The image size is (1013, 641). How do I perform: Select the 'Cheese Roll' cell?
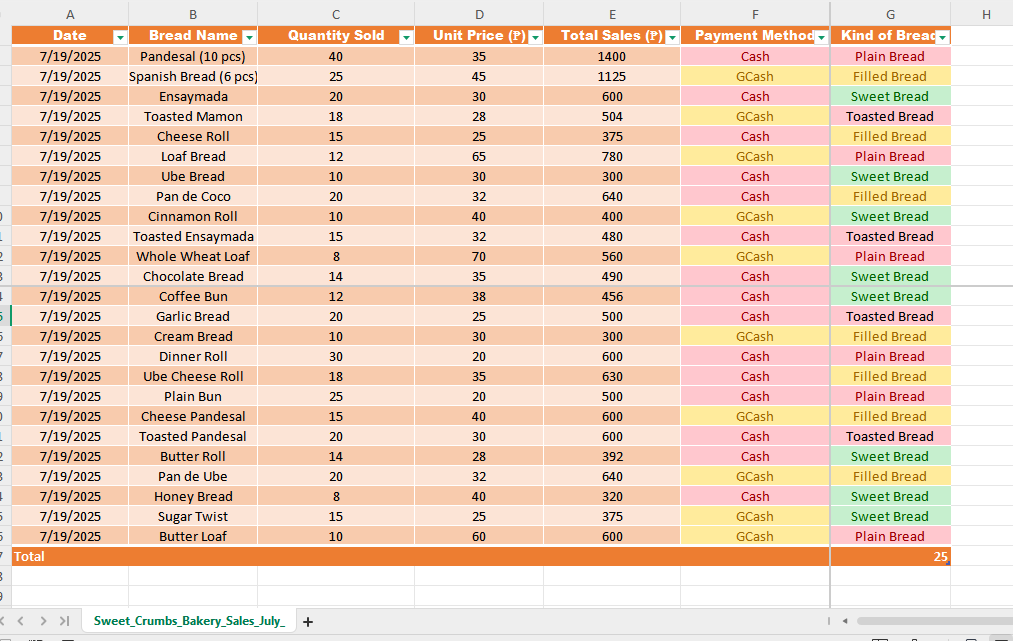[x=193, y=136]
